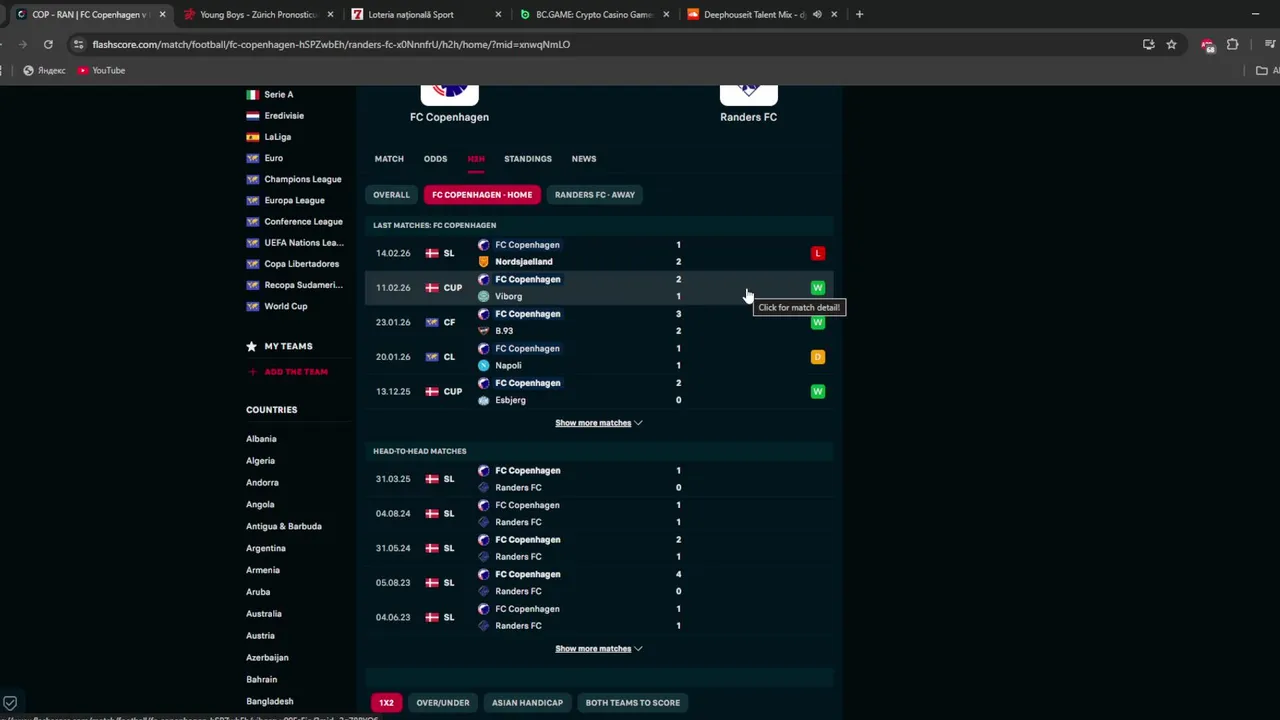Click the FC Copenhagen team logo

click(x=449, y=93)
